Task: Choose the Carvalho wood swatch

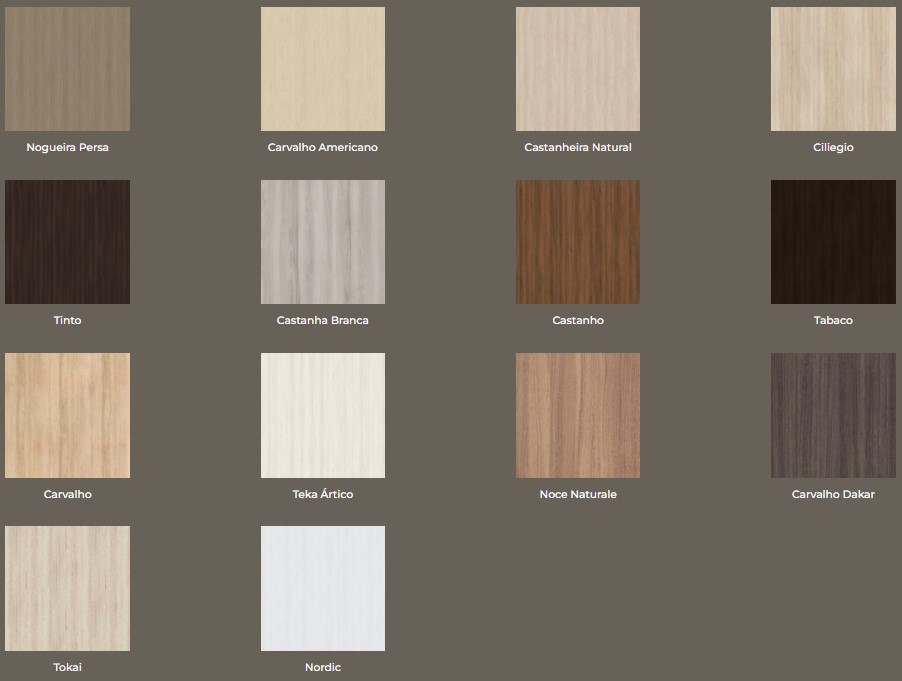Action: point(67,415)
